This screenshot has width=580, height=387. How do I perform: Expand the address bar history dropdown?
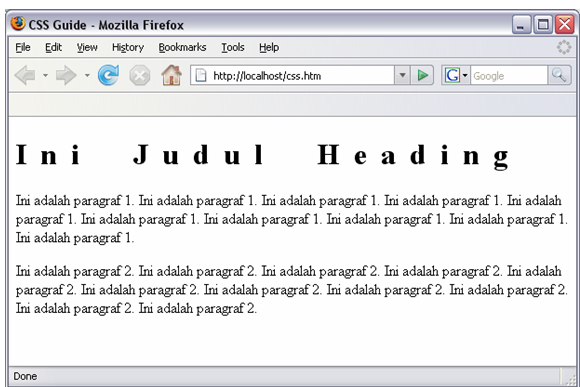(x=402, y=75)
